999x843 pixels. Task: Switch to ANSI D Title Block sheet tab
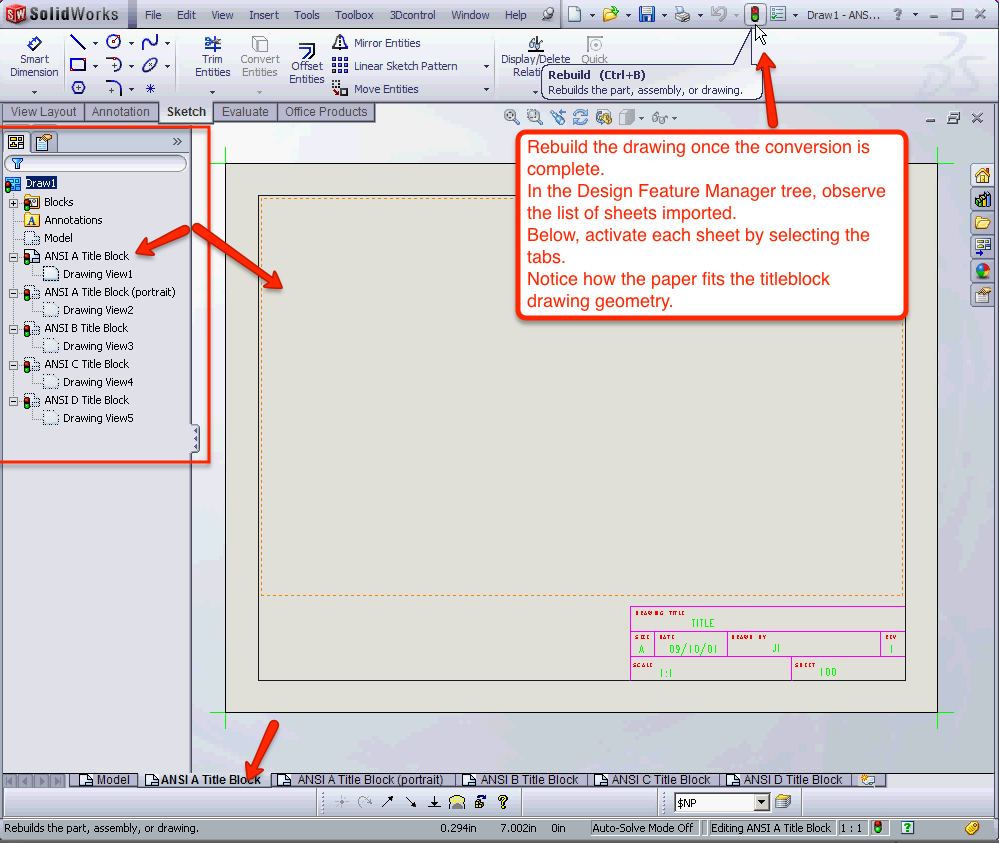(784, 780)
